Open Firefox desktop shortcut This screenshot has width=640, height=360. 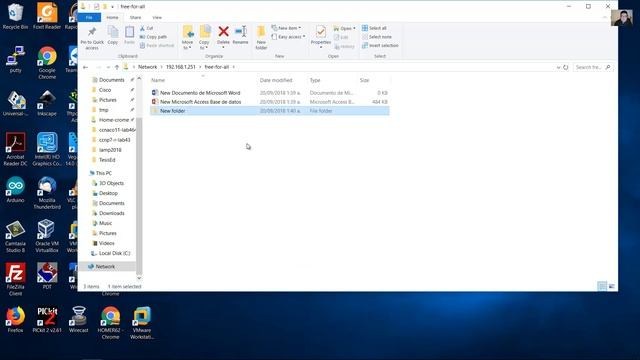tap(15, 320)
